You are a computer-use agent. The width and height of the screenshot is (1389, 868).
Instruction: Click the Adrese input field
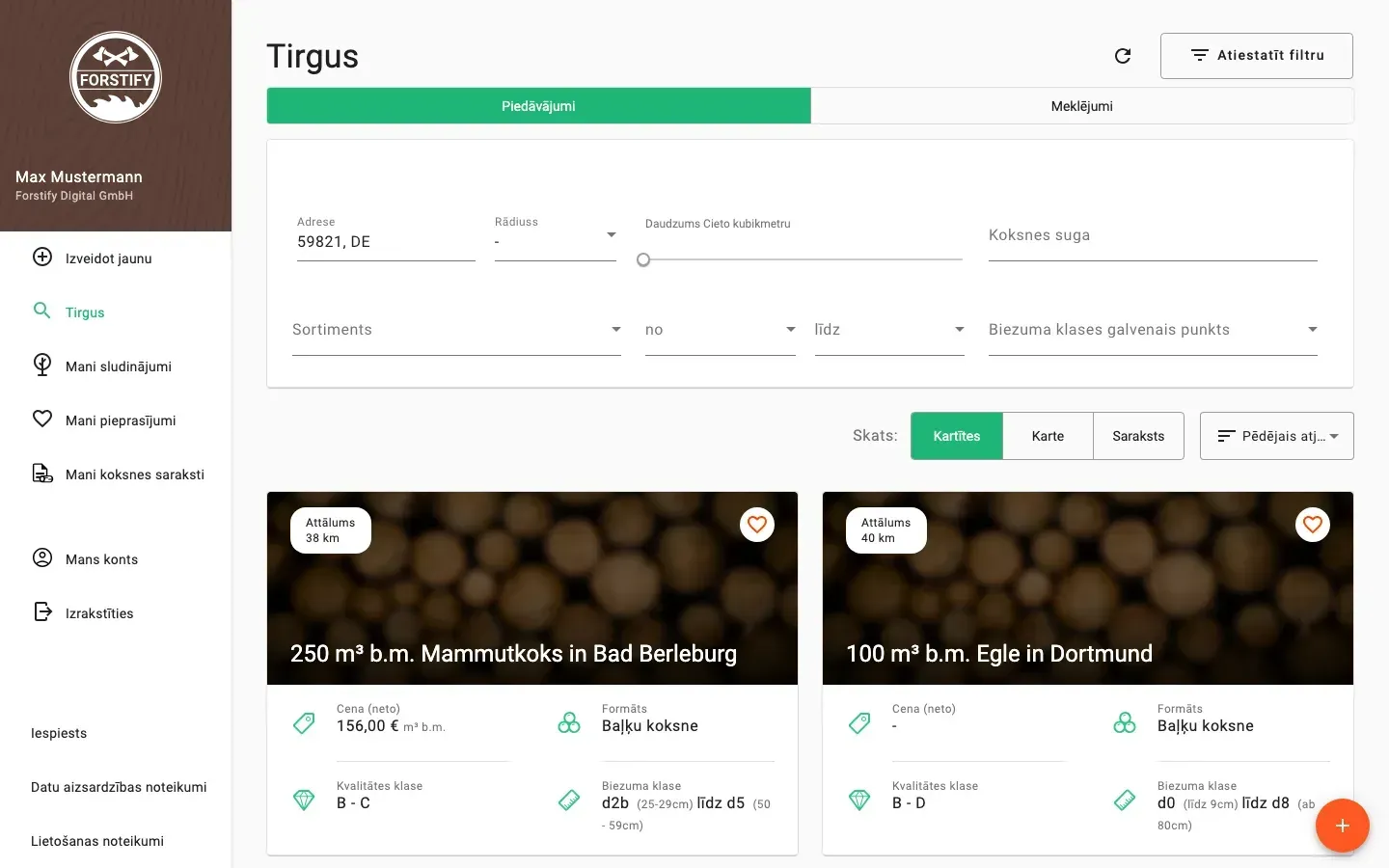pos(386,241)
